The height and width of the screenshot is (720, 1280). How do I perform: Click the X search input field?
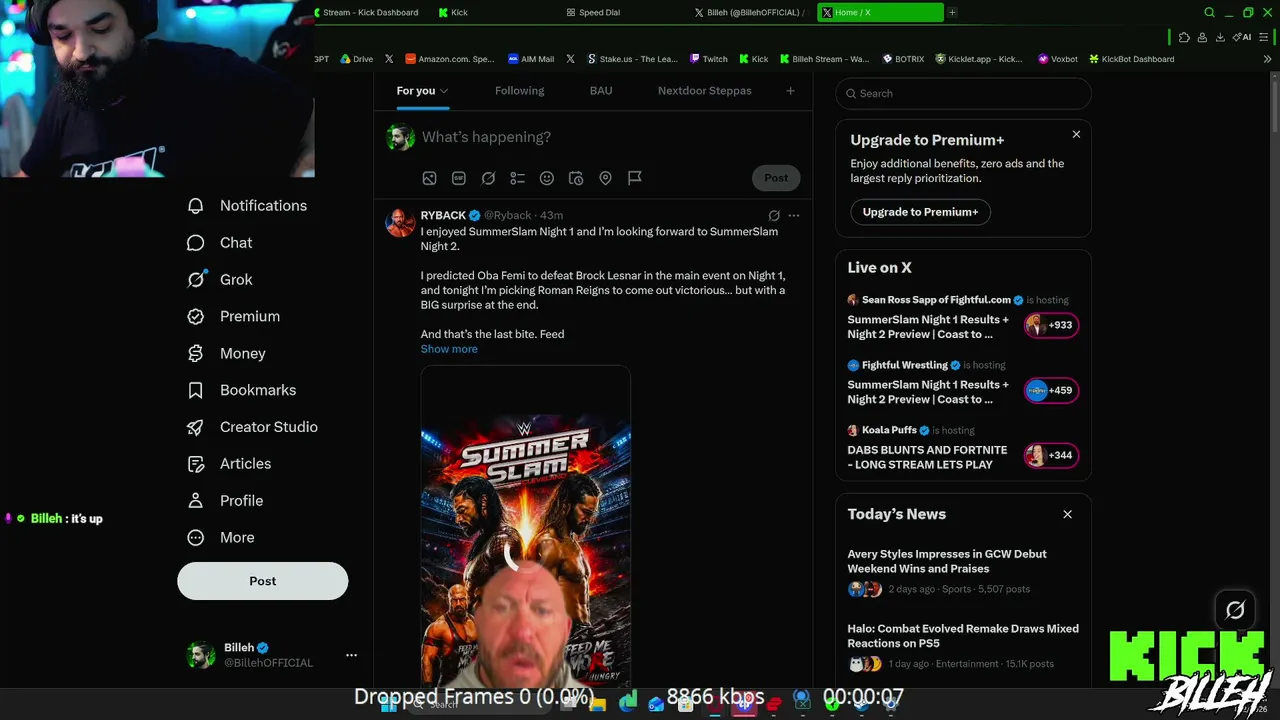tap(963, 93)
